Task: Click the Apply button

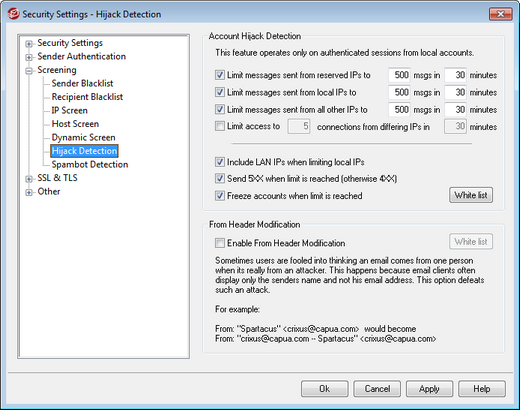Action: click(429, 389)
